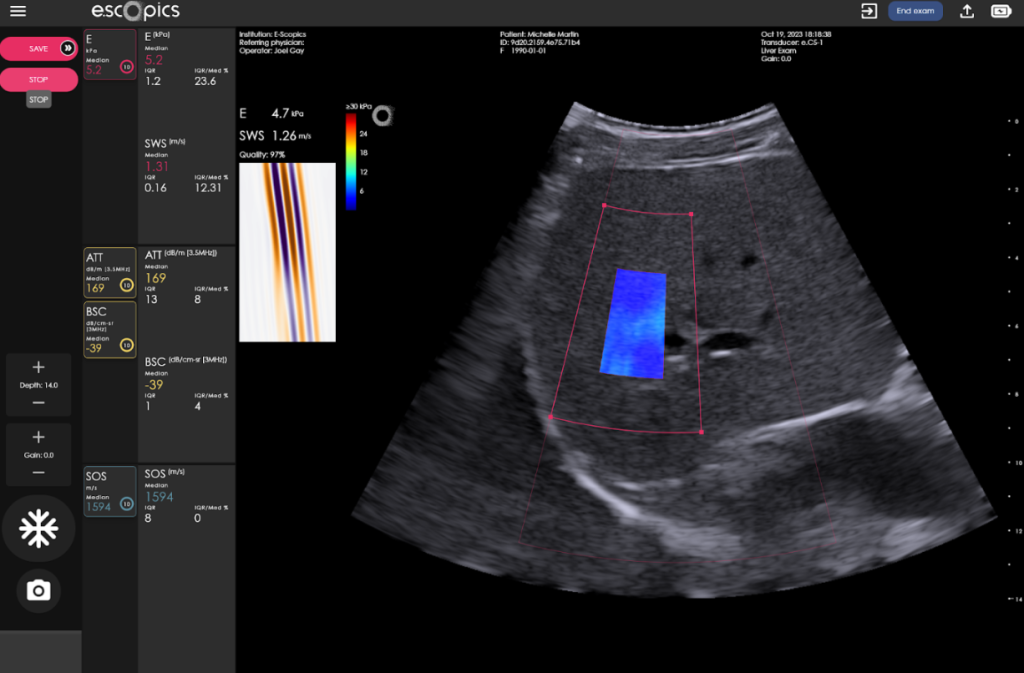
Task: Open the hamburger menu
Action: [17, 12]
